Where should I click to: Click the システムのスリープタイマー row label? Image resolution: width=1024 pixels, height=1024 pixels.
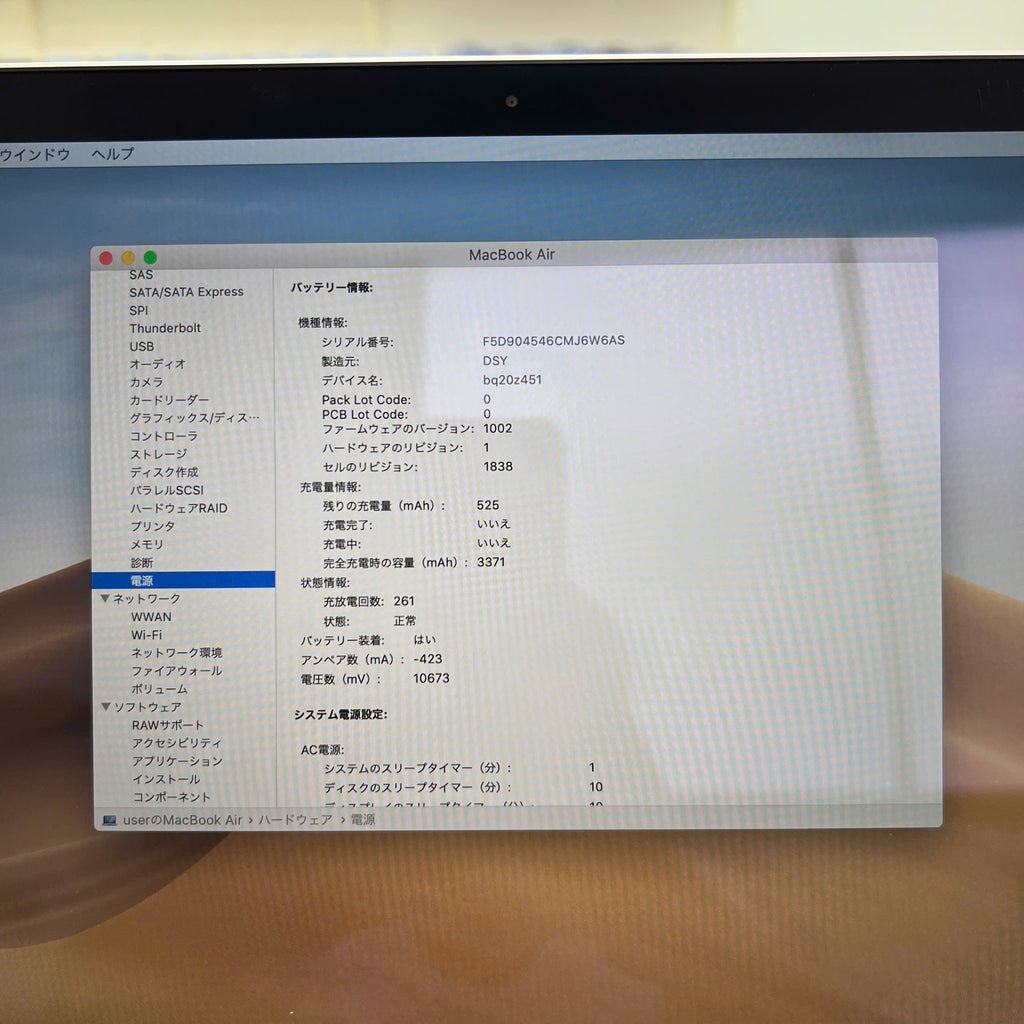[x=418, y=768]
